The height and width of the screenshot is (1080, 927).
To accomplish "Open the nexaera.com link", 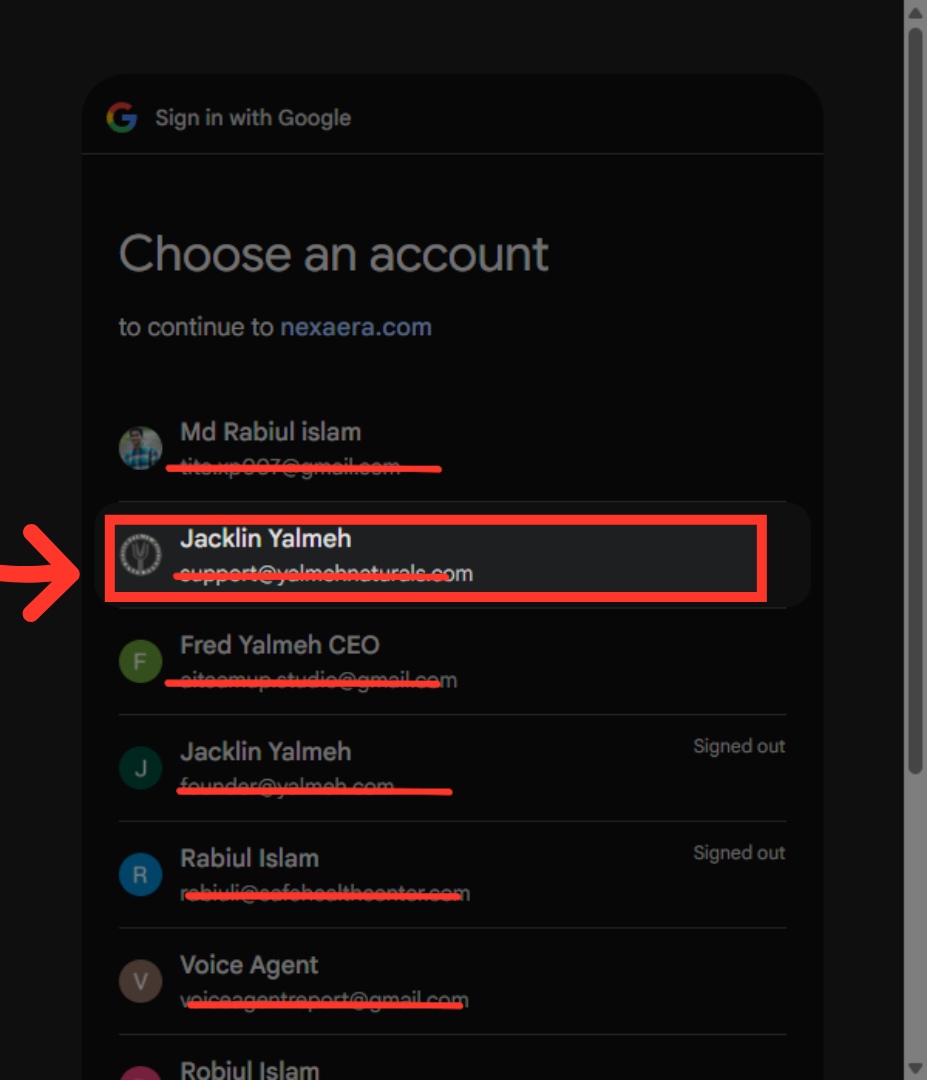I will [x=356, y=327].
